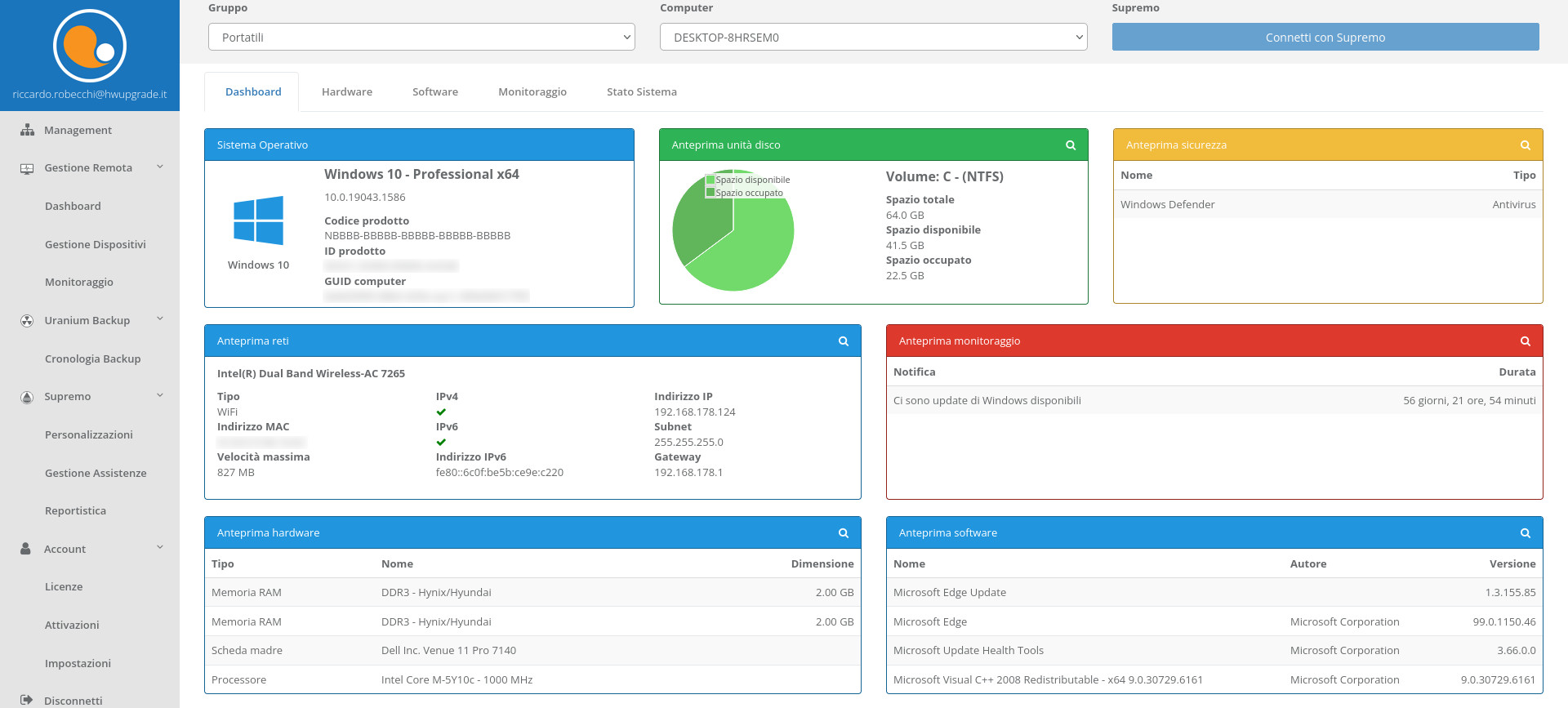
Task: Collapse the Gestione Remota menu chevron
Action: click(x=160, y=167)
